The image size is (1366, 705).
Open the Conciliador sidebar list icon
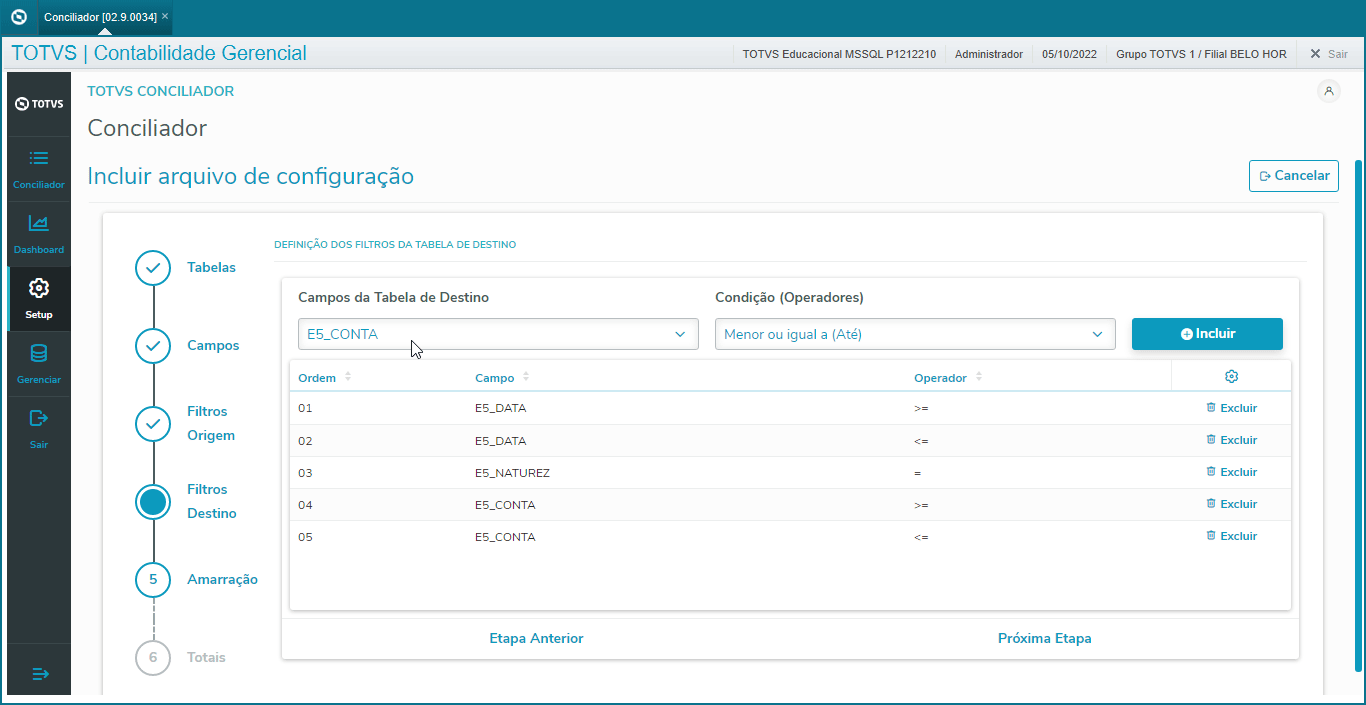coord(39,158)
